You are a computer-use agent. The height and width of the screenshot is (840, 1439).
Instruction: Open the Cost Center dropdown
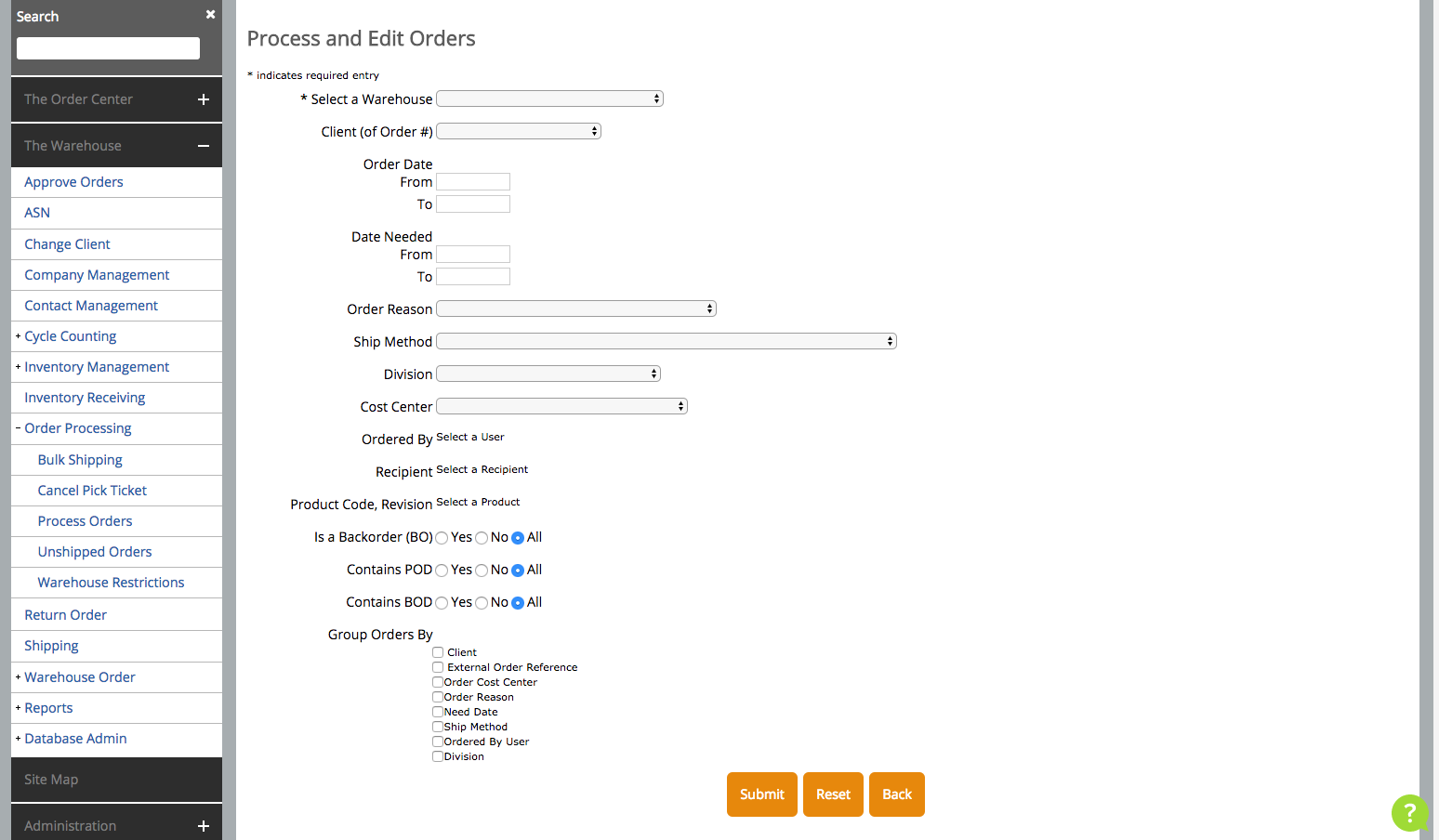[561, 406]
